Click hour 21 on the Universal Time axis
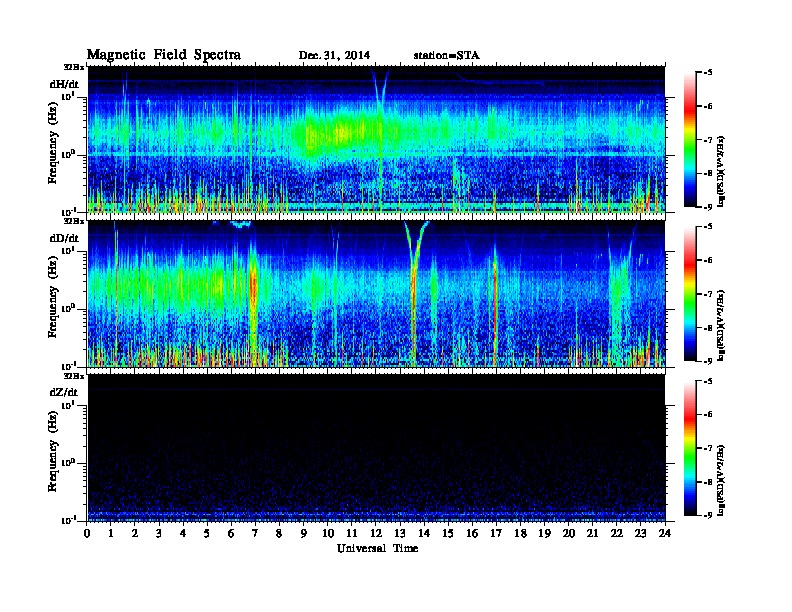Screen dimensions: 792x612 (592, 533)
